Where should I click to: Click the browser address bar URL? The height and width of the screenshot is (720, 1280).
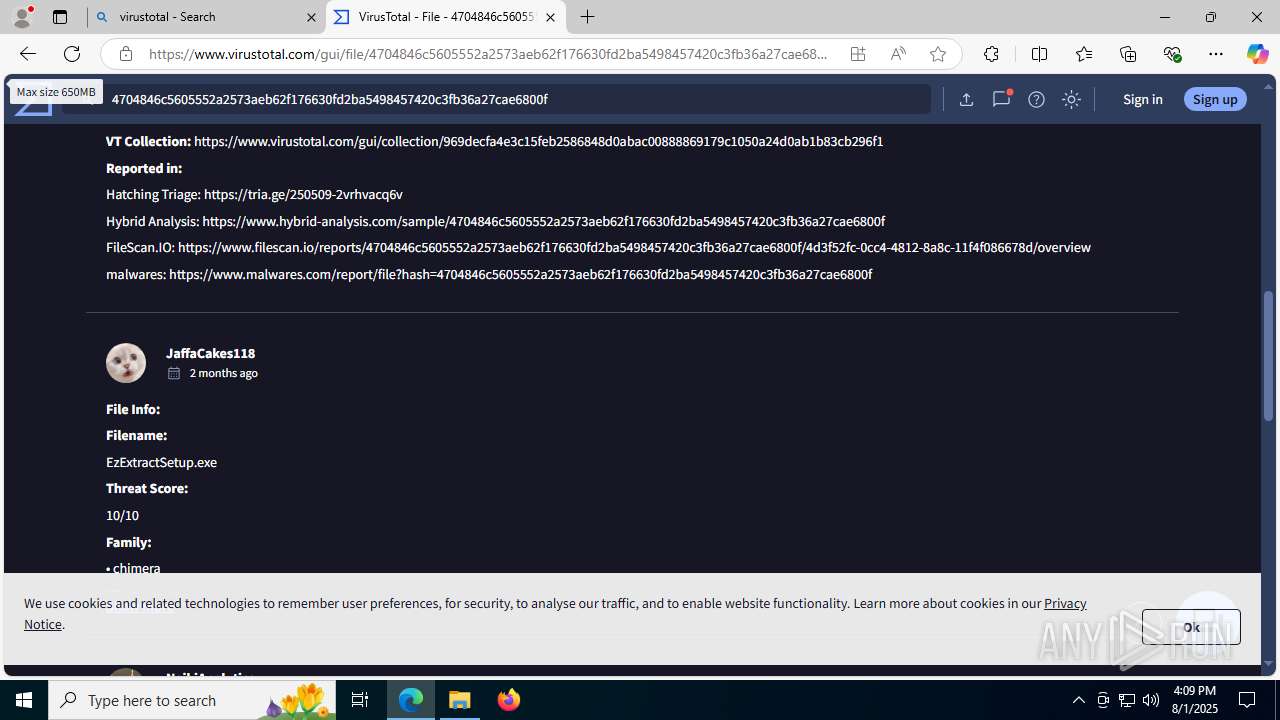488,54
